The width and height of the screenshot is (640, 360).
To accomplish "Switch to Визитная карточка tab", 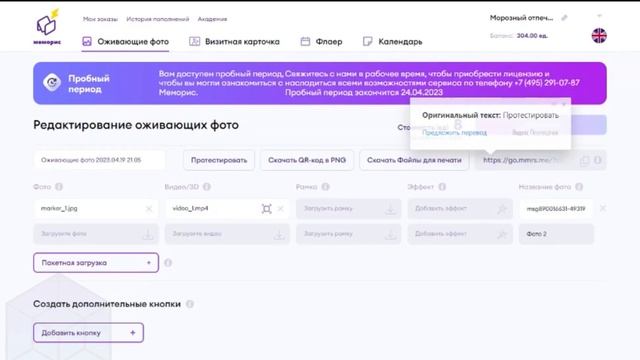I will [x=234, y=42].
